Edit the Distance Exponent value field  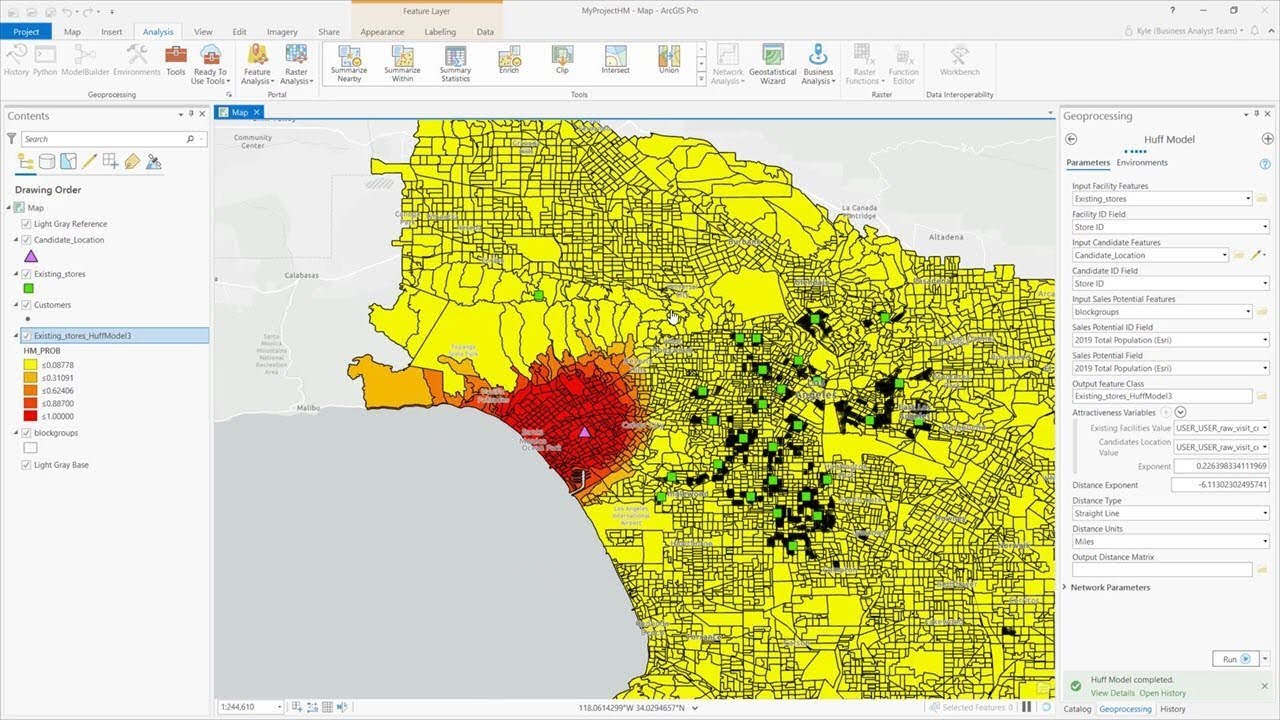click(1220, 485)
